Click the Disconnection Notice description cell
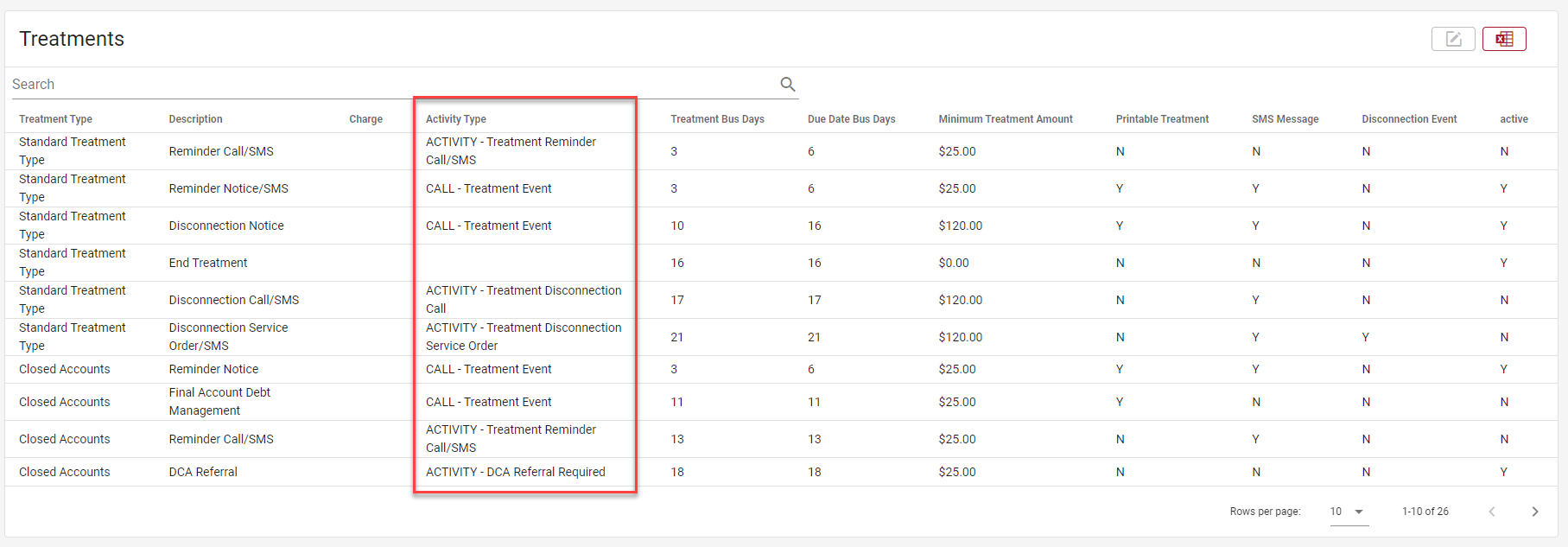This screenshot has width=1568, height=547. coord(226,226)
